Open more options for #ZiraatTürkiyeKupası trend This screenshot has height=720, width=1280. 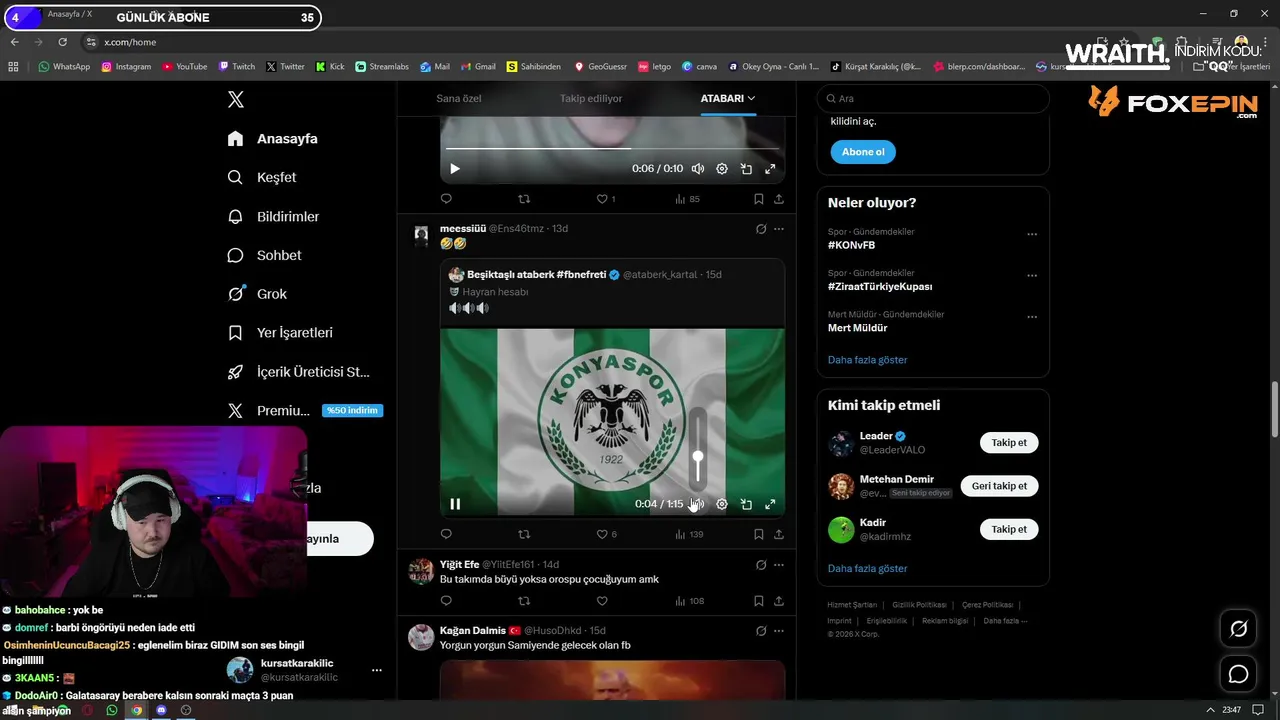click(x=1032, y=275)
